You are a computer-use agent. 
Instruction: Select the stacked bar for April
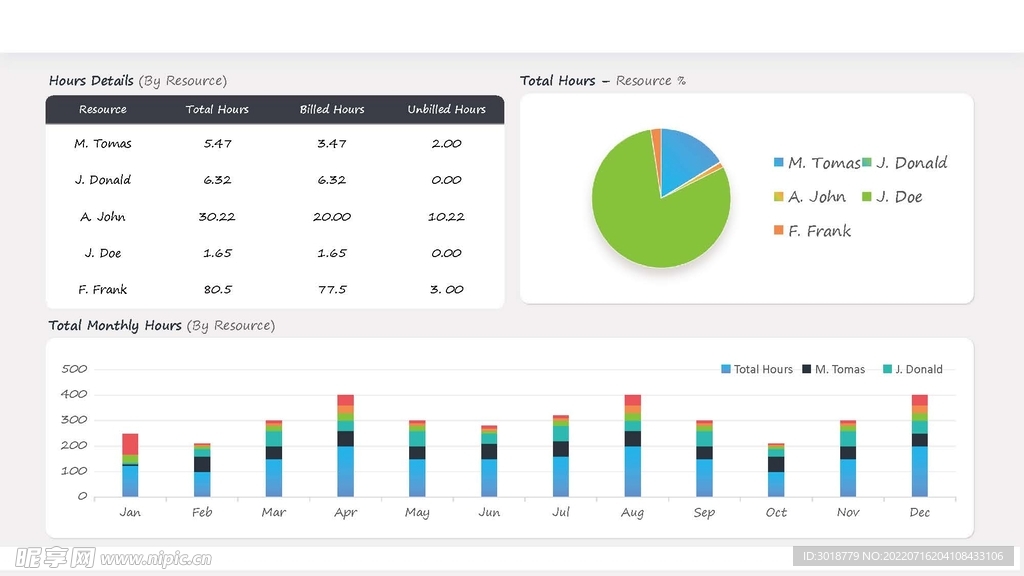(x=345, y=446)
